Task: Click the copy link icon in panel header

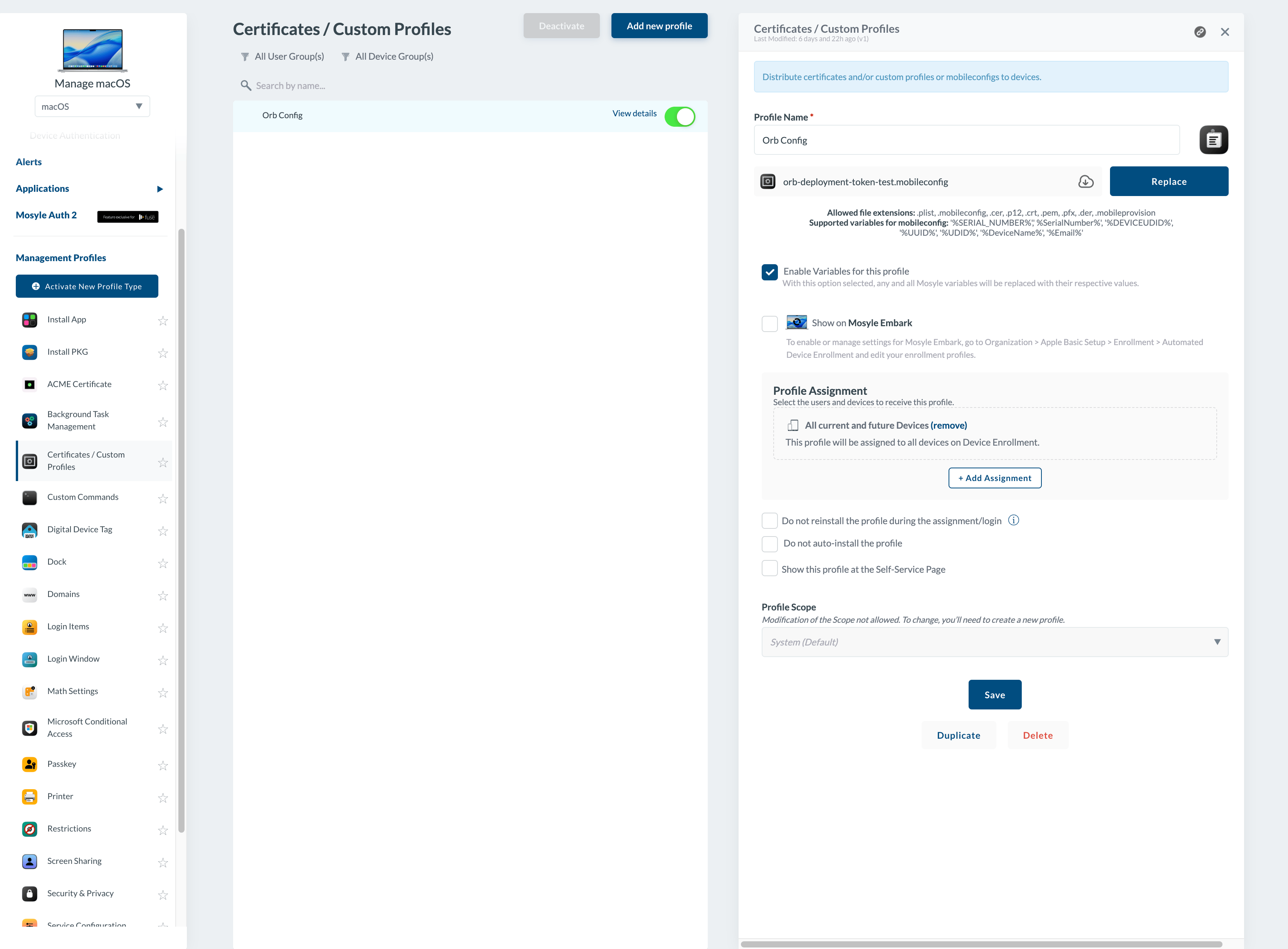Action: tap(1199, 32)
